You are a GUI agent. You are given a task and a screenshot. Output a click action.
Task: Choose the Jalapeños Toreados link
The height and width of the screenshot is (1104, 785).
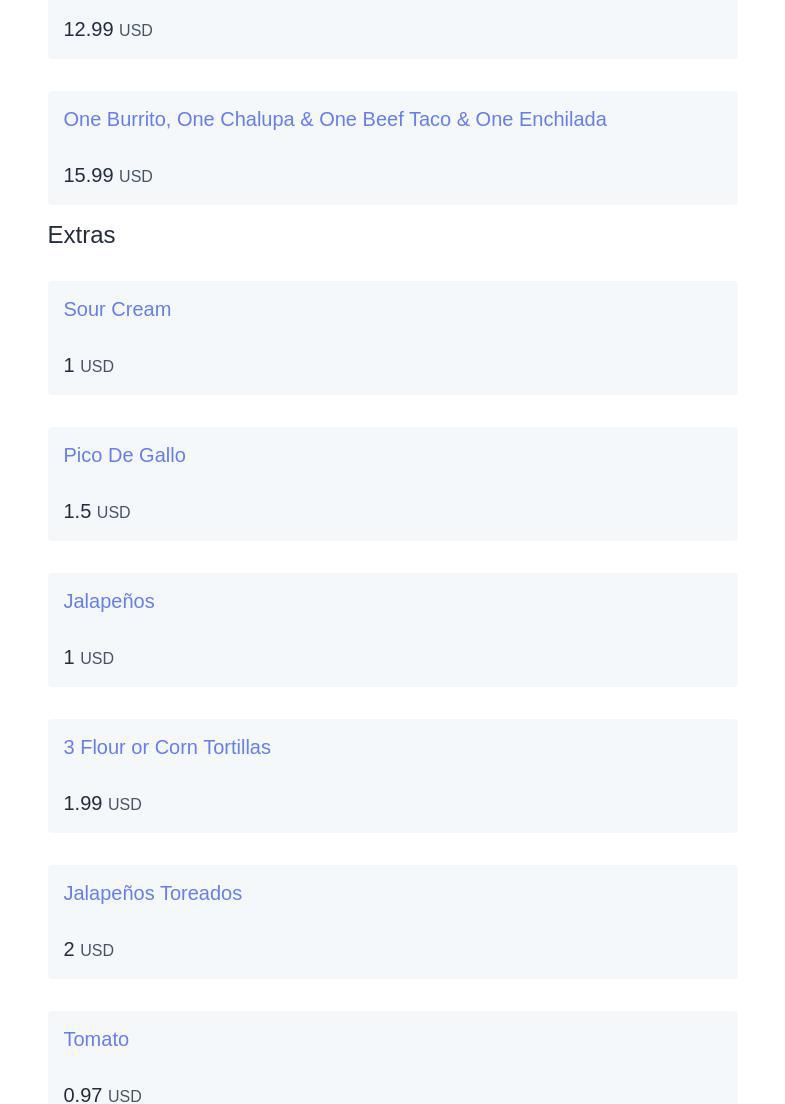click(152, 893)
